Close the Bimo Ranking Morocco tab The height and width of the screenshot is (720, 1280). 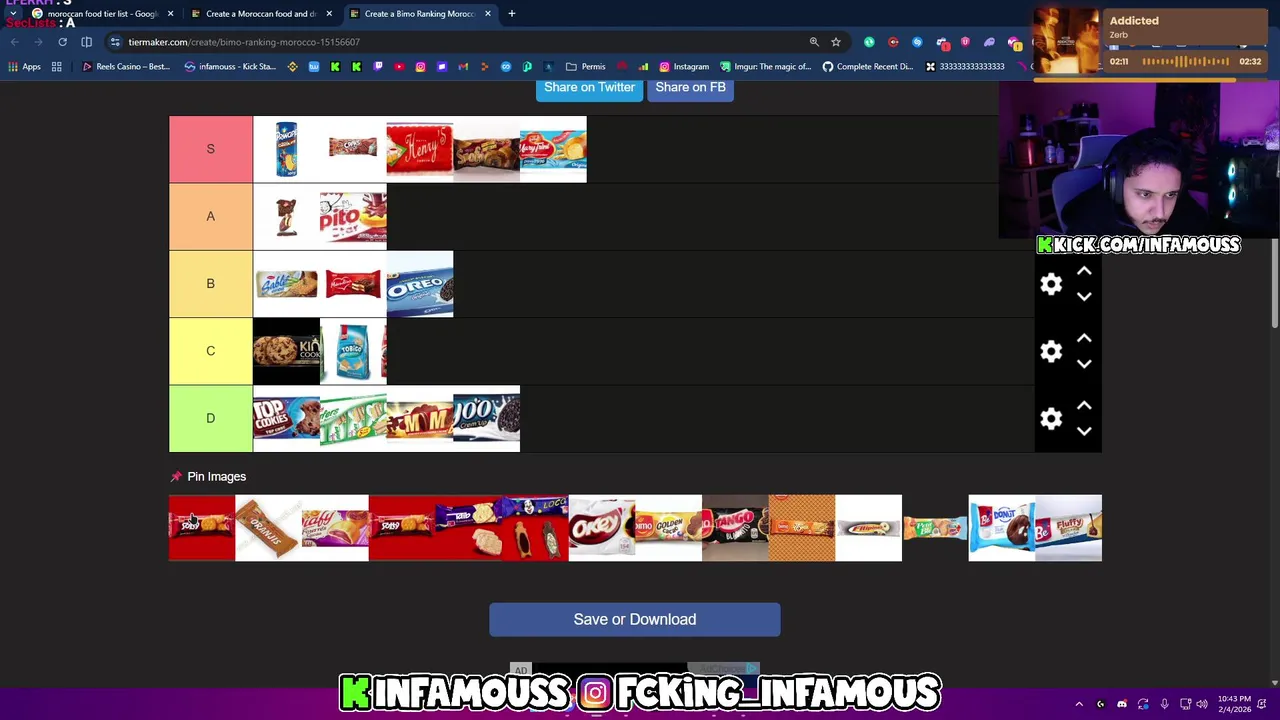pyautogui.click(x=487, y=14)
